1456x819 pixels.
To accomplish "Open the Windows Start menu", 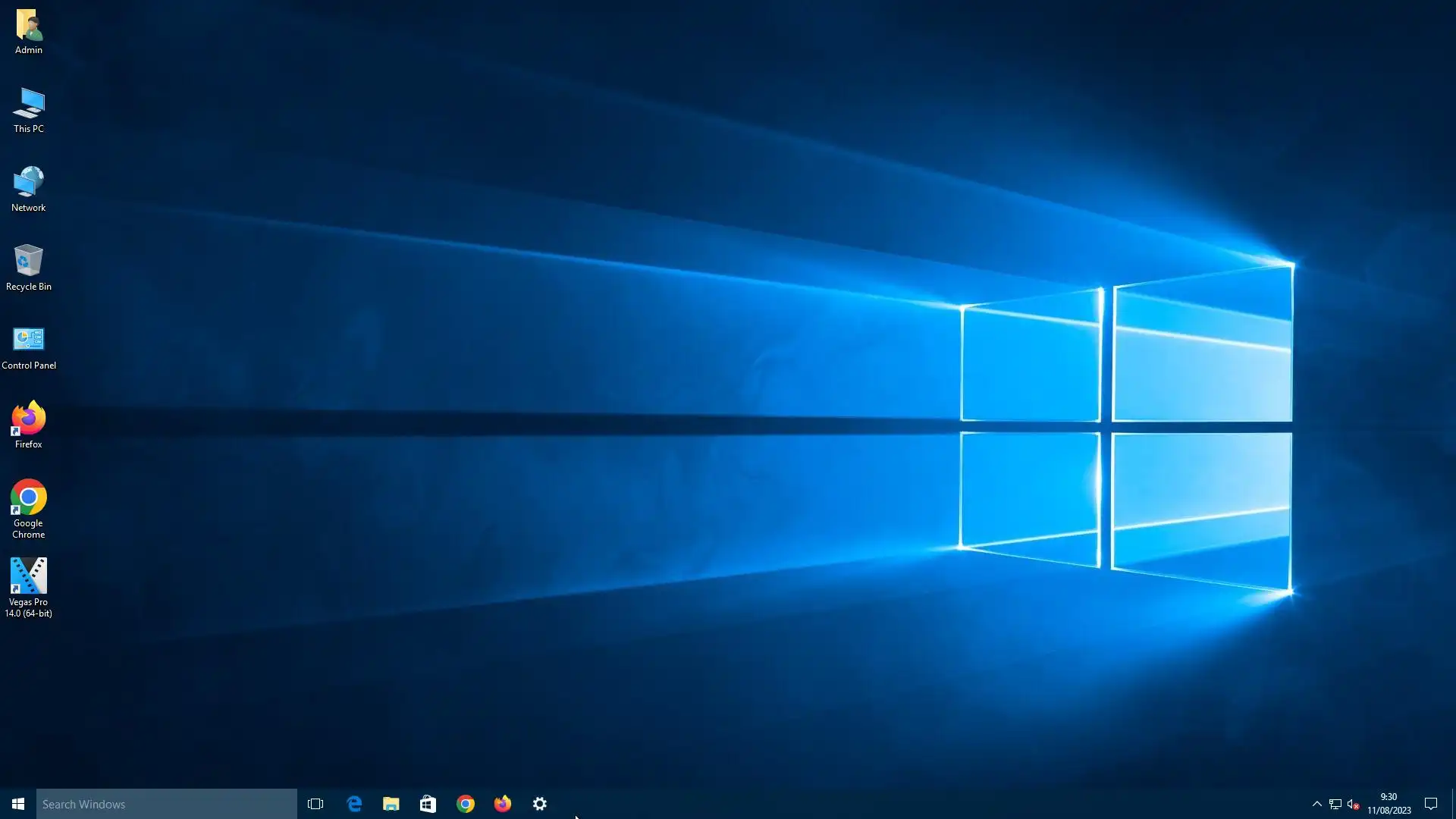I will [18, 804].
